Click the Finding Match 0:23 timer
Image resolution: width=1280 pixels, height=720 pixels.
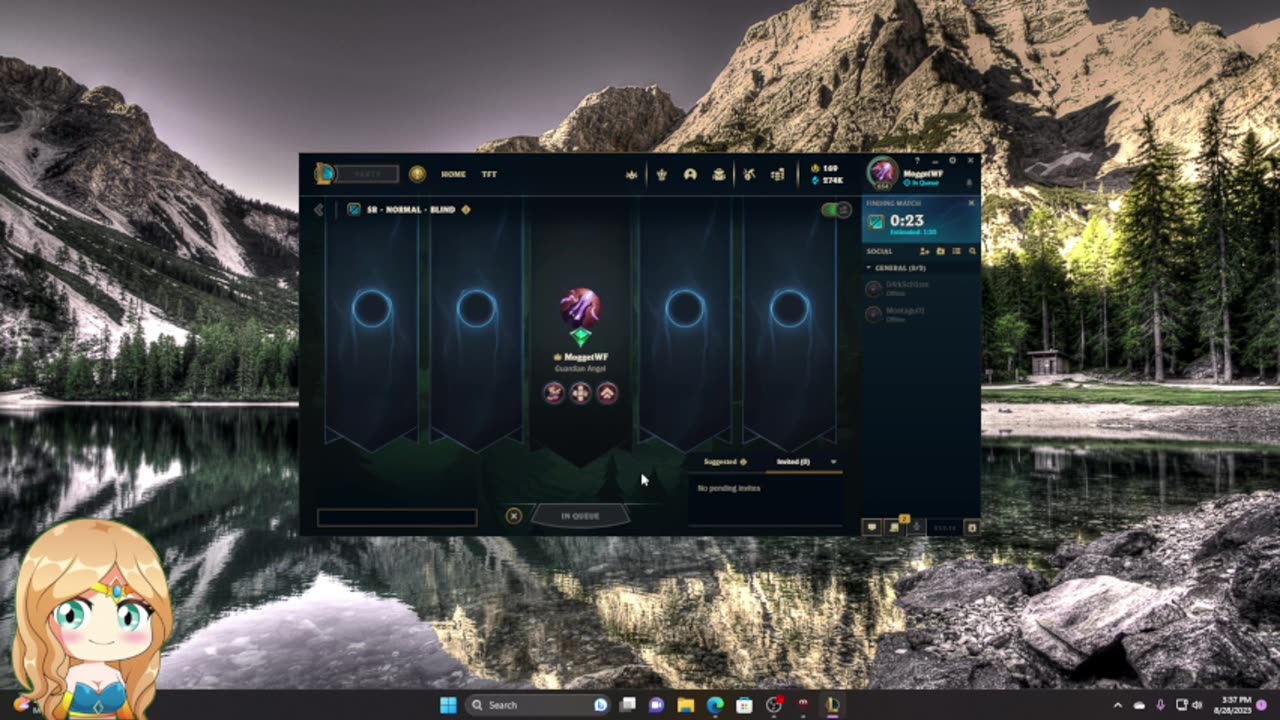pyautogui.click(x=907, y=221)
